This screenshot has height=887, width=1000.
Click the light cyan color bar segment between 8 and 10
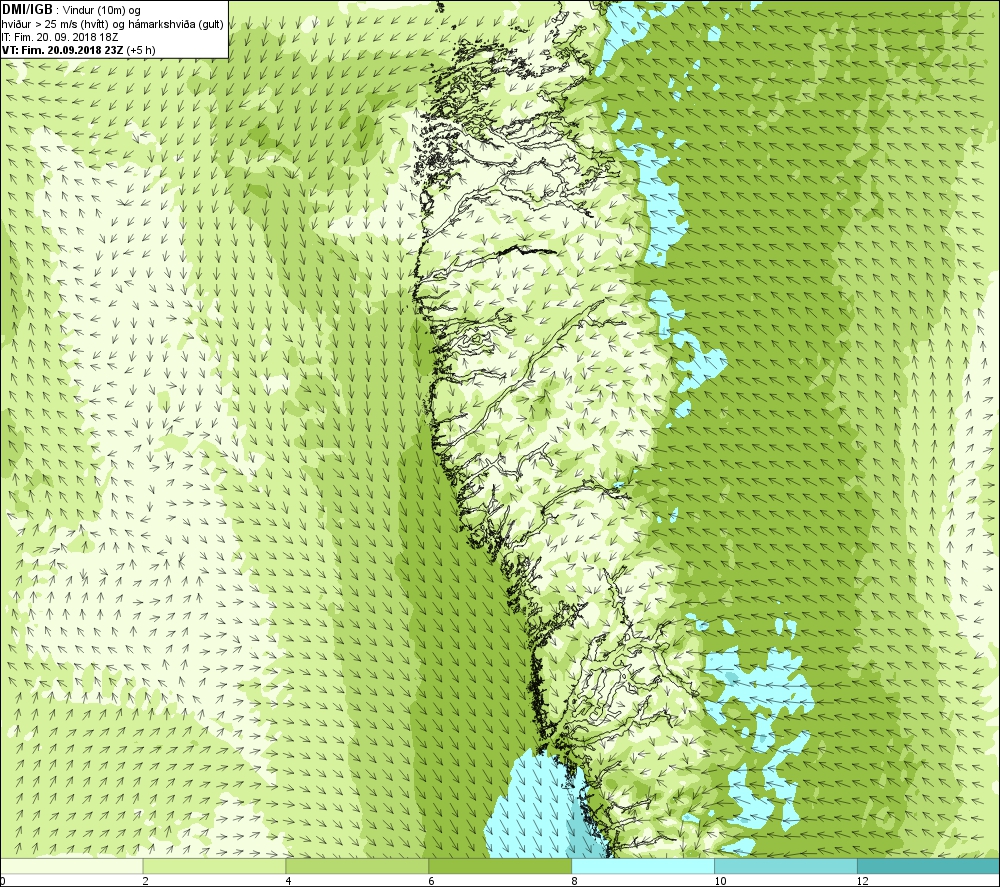pyautogui.click(x=643, y=866)
